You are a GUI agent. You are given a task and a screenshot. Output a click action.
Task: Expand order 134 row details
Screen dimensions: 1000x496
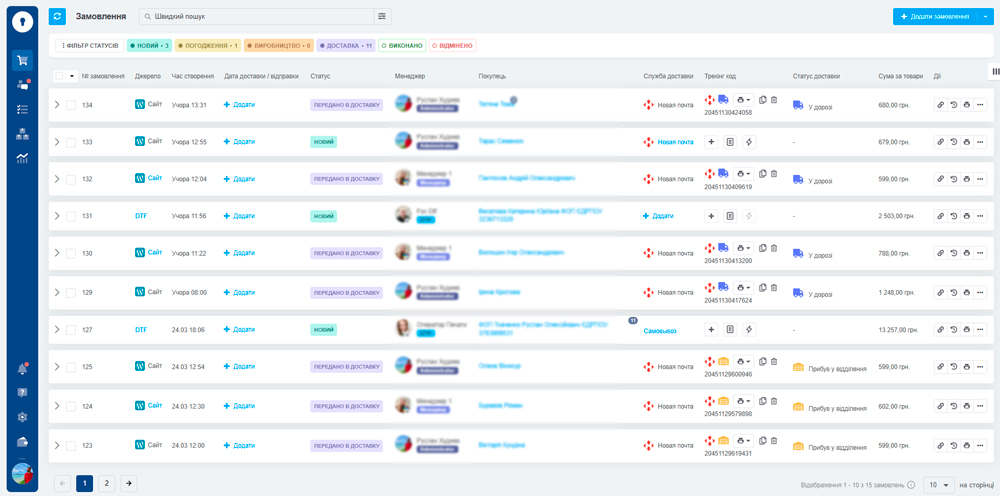pos(57,105)
